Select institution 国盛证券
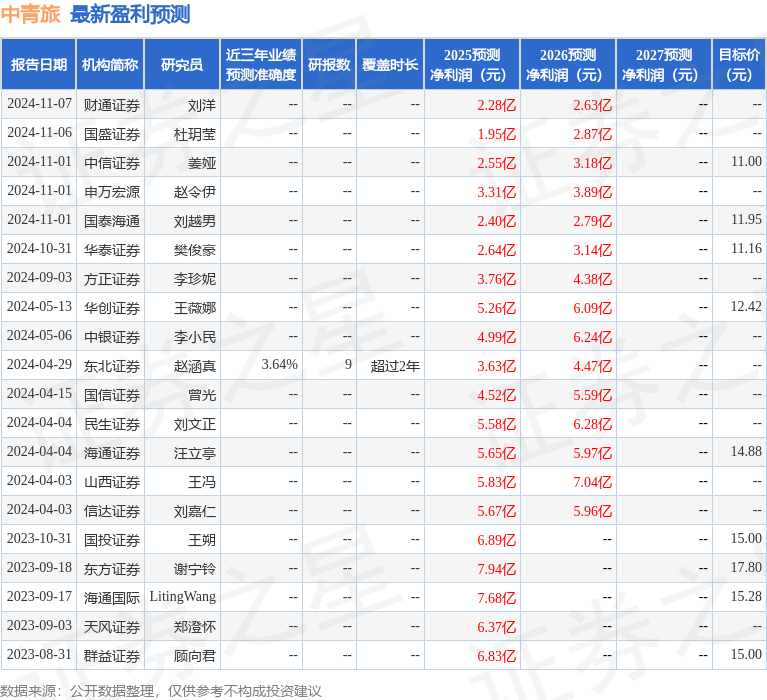This screenshot has width=767, height=700. [112, 134]
